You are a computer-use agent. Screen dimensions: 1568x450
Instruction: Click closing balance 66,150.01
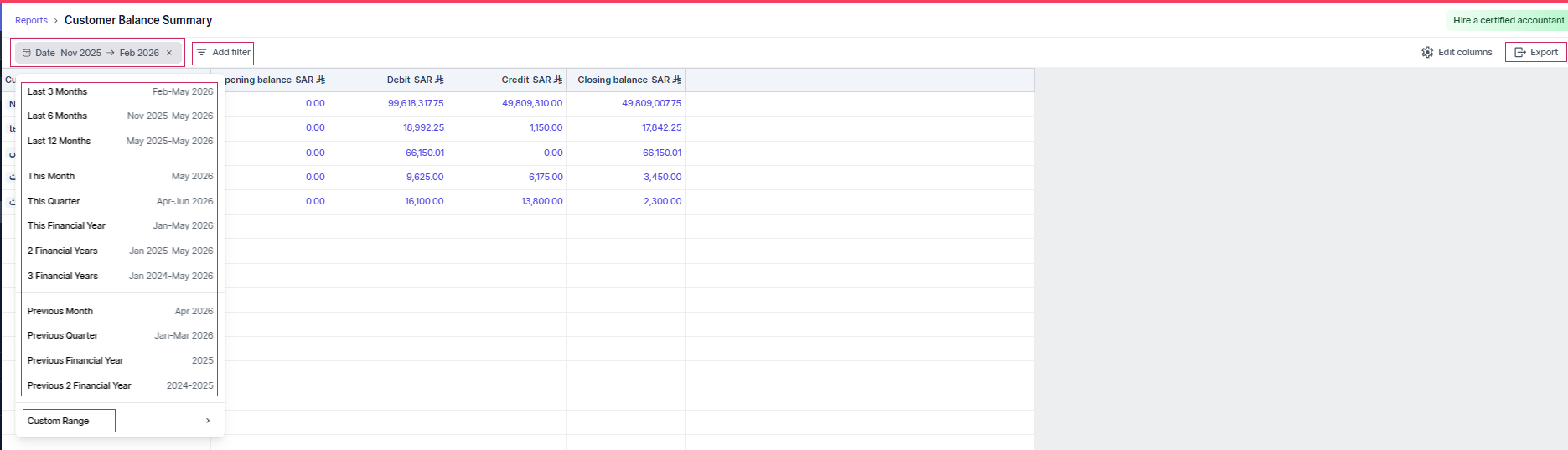point(662,153)
